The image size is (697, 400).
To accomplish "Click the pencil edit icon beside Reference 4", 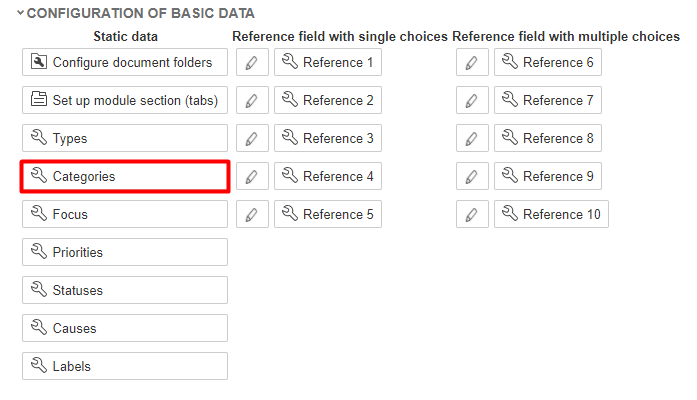I will tap(252, 177).
